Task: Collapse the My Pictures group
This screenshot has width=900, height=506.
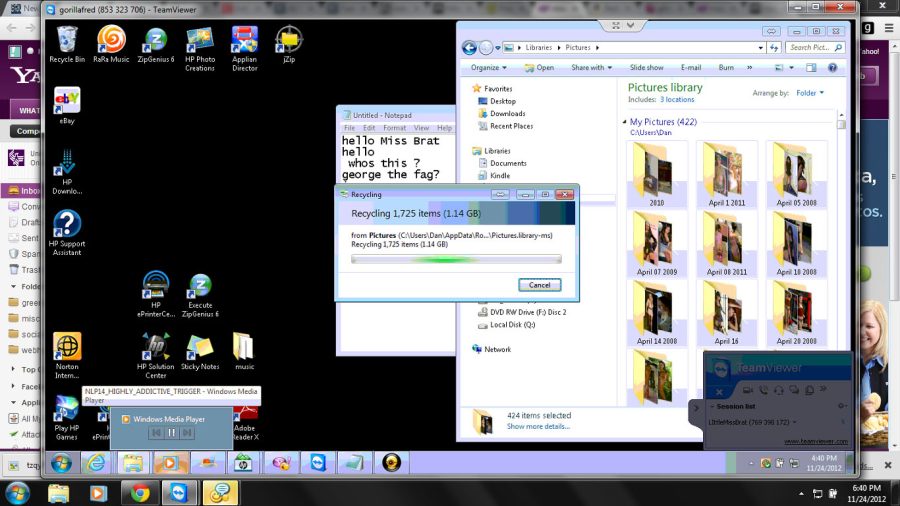Action: coord(624,122)
